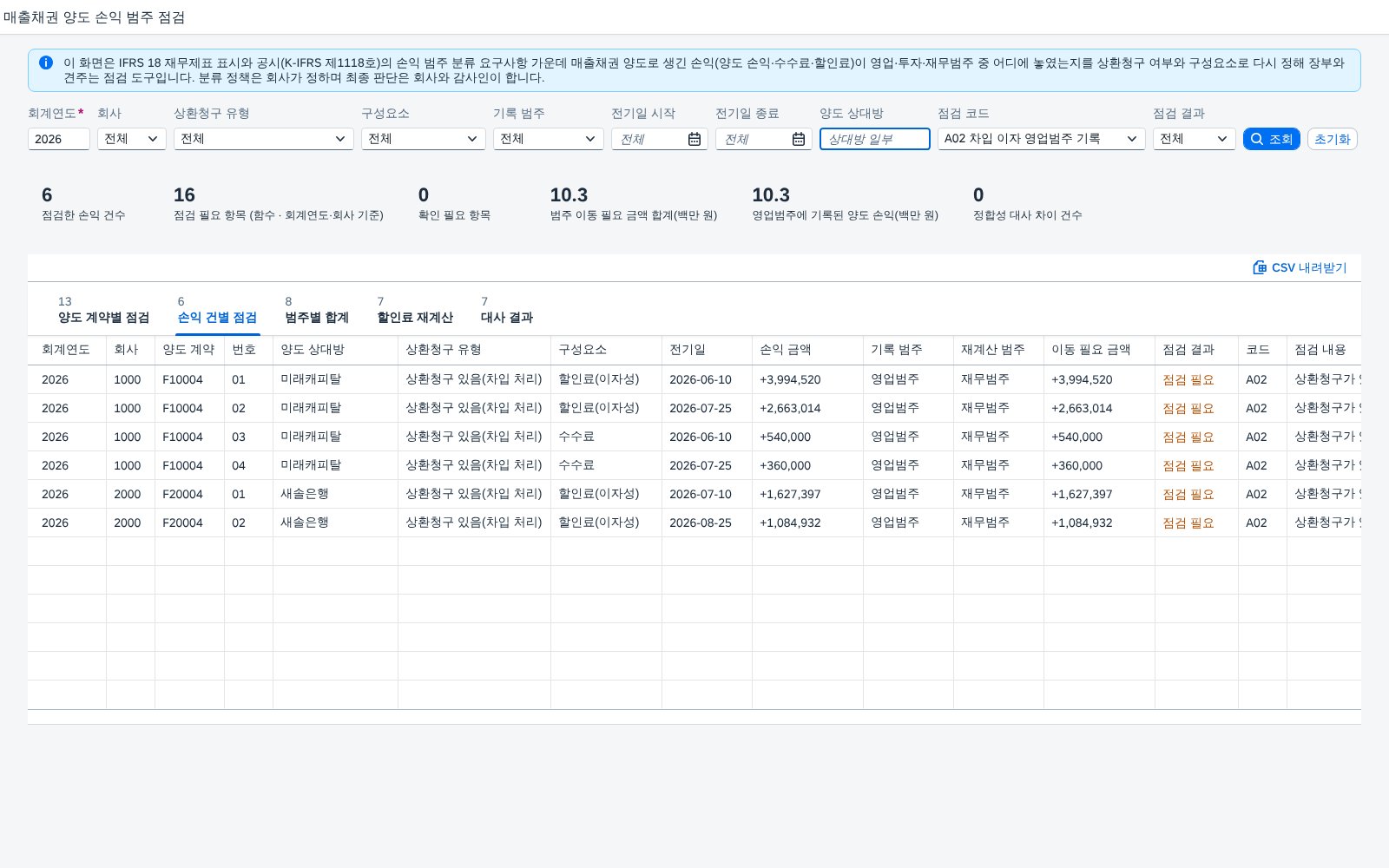Image resolution: width=1389 pixels, height=868 pixels.
Task: Click 수수료 in the row numbered 03
Action: [576, 437]
